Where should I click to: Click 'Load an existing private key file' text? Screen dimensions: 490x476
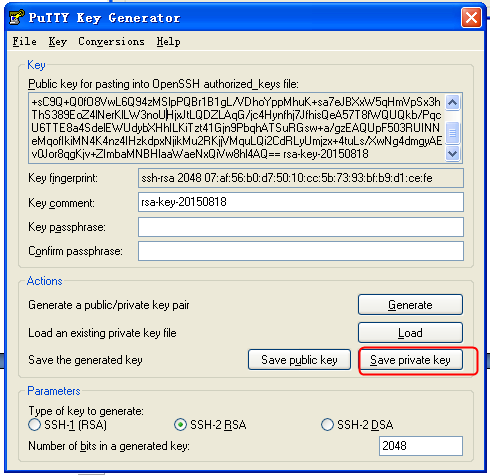pyautogui.click(x=102, y=333)
